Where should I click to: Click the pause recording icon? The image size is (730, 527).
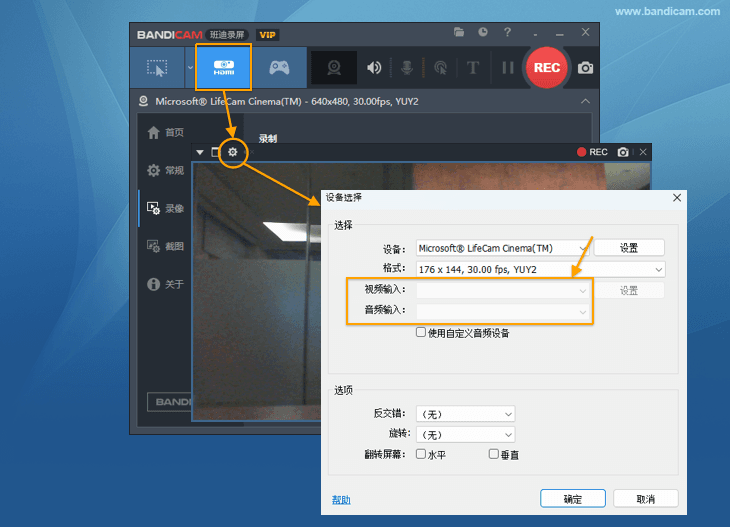[508, 68]
